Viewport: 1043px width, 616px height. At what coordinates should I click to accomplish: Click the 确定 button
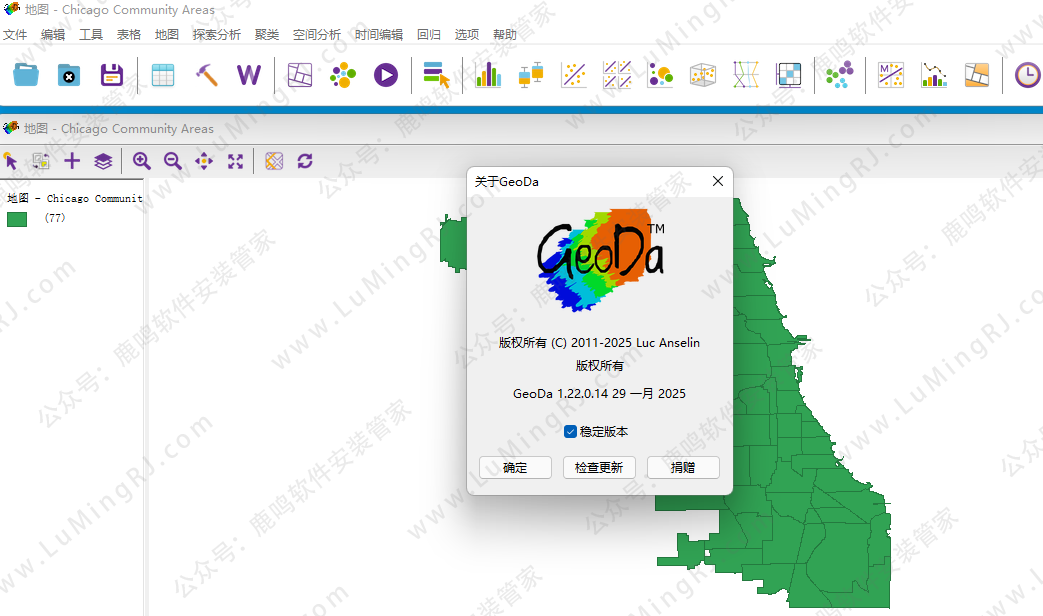(515, 467)
